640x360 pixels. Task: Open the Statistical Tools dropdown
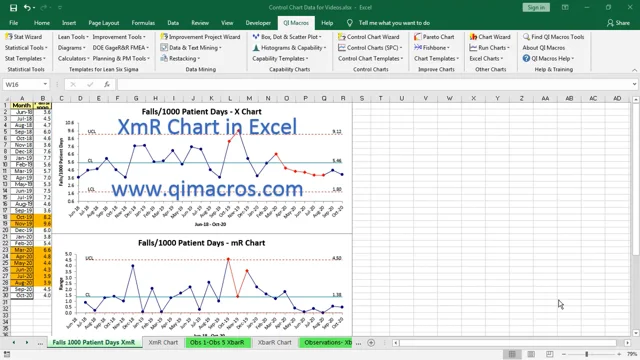click(x=26, y=48)
